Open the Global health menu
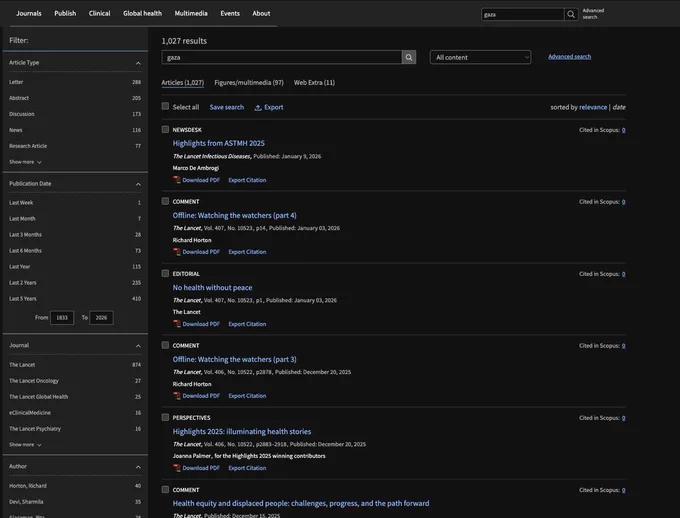This screenshot has width=680, height=518. 142,13
